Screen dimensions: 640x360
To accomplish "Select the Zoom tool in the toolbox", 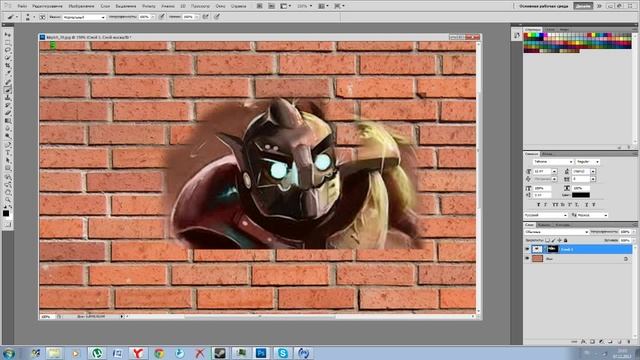I will click(7, 199).
